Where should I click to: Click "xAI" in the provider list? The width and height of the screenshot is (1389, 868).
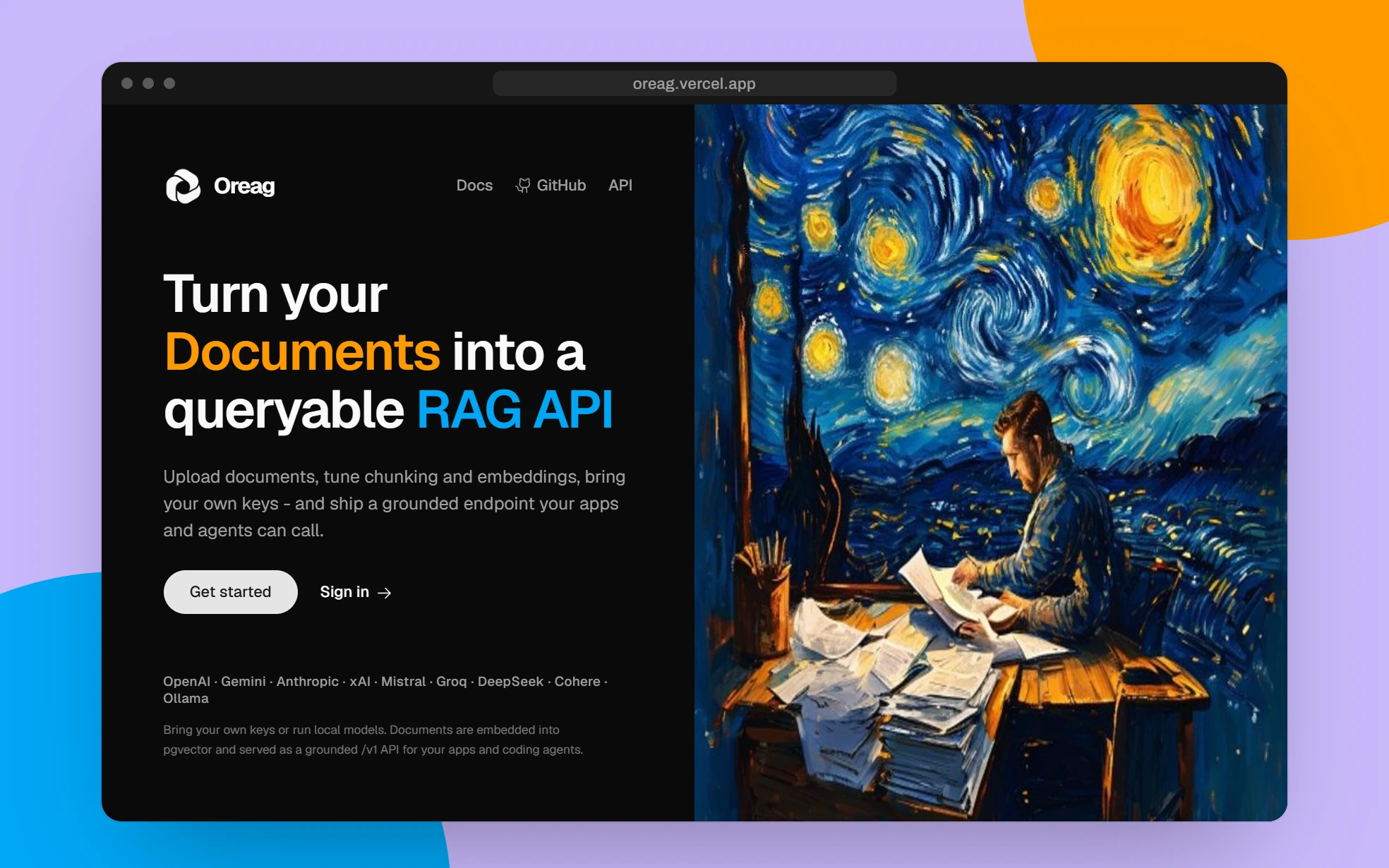pyautogui.click(x=360, y=682)
